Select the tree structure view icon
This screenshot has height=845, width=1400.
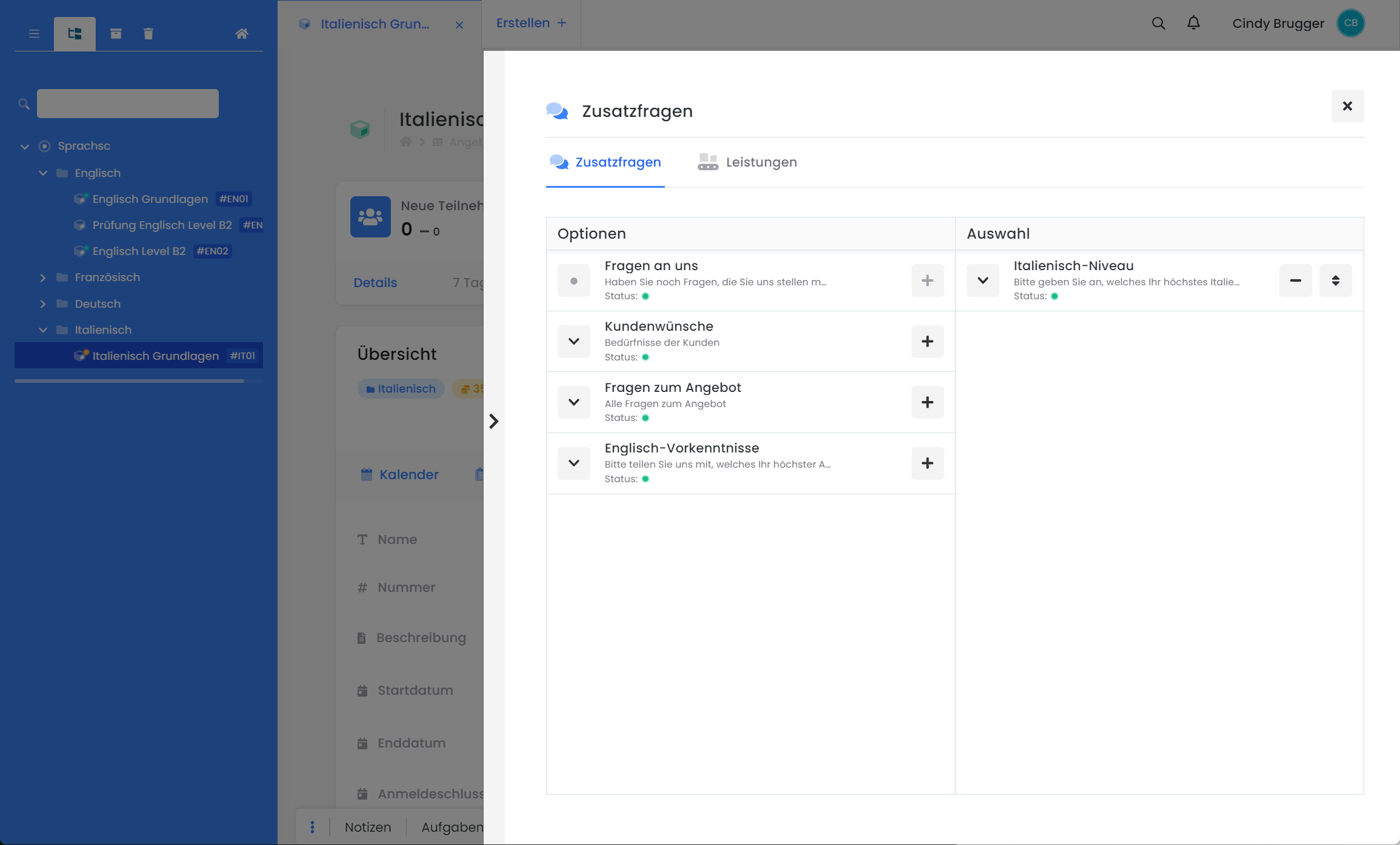click(75, 34)
